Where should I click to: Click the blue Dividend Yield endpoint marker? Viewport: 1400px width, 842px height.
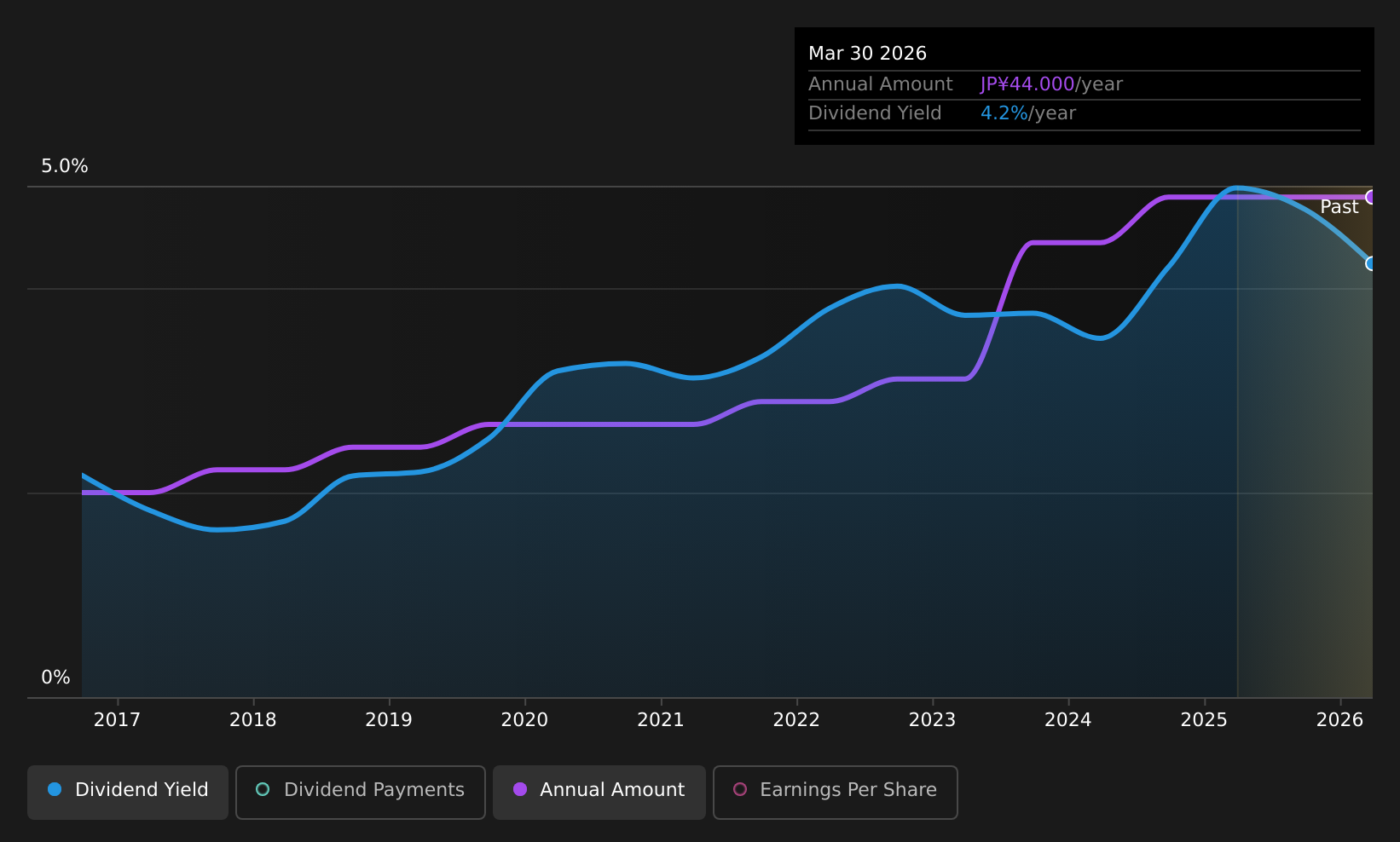[x=1371, y=263]
